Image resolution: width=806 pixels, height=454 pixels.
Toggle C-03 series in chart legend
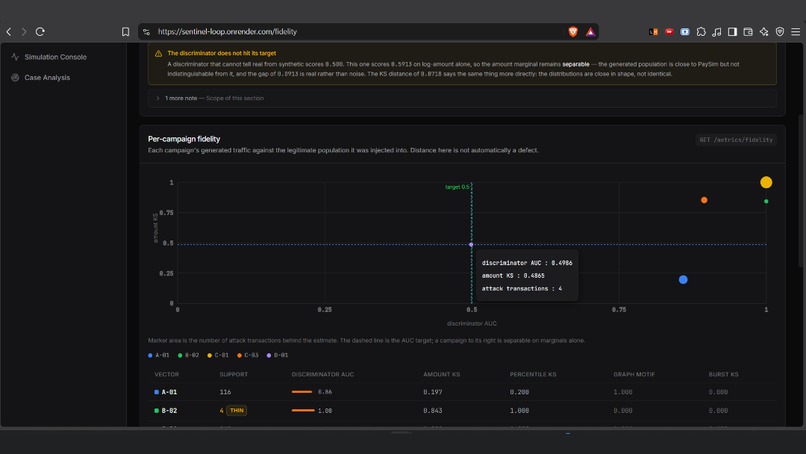[248, 355]
